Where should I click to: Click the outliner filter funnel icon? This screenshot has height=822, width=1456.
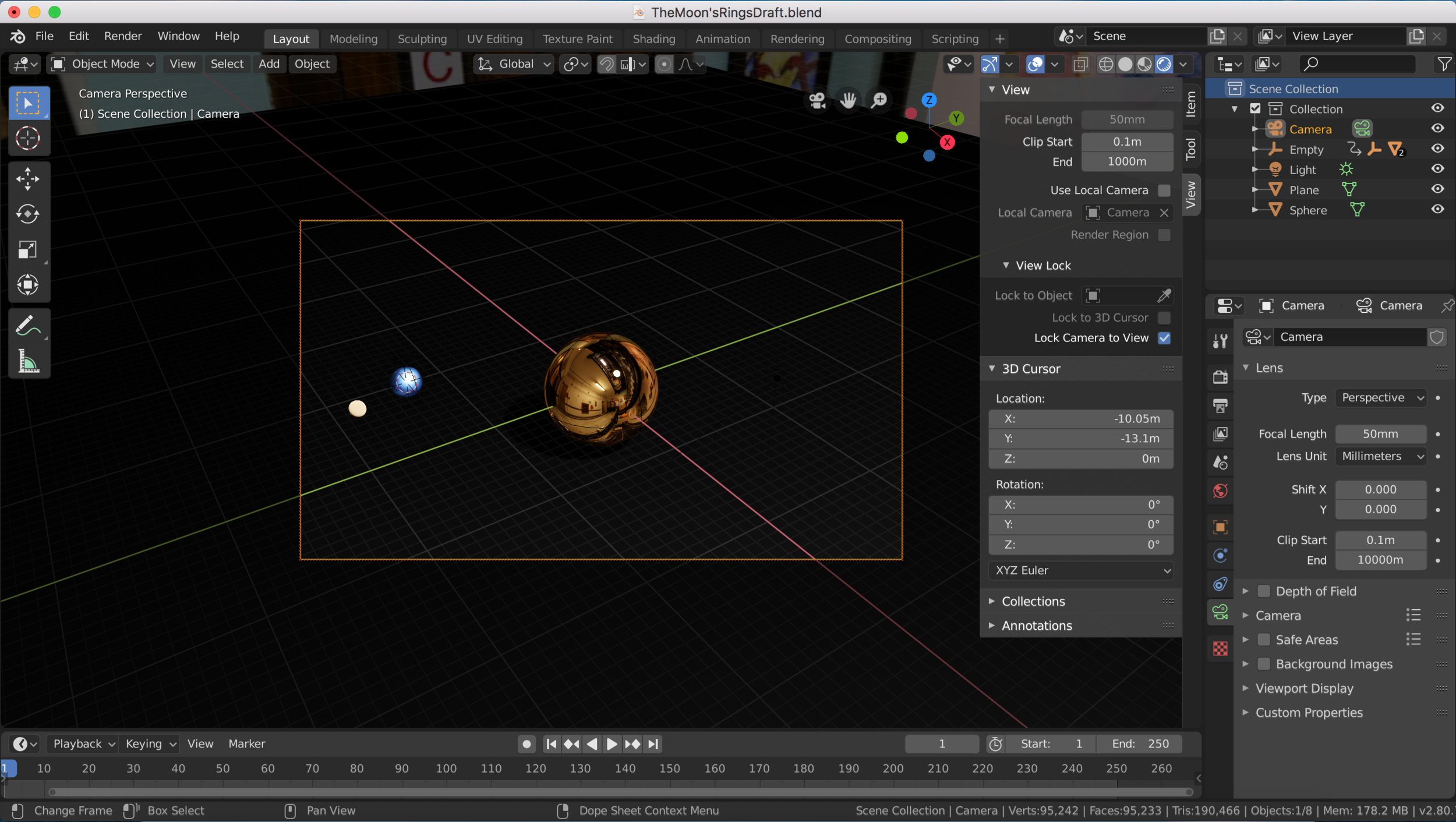[1444, 64]
